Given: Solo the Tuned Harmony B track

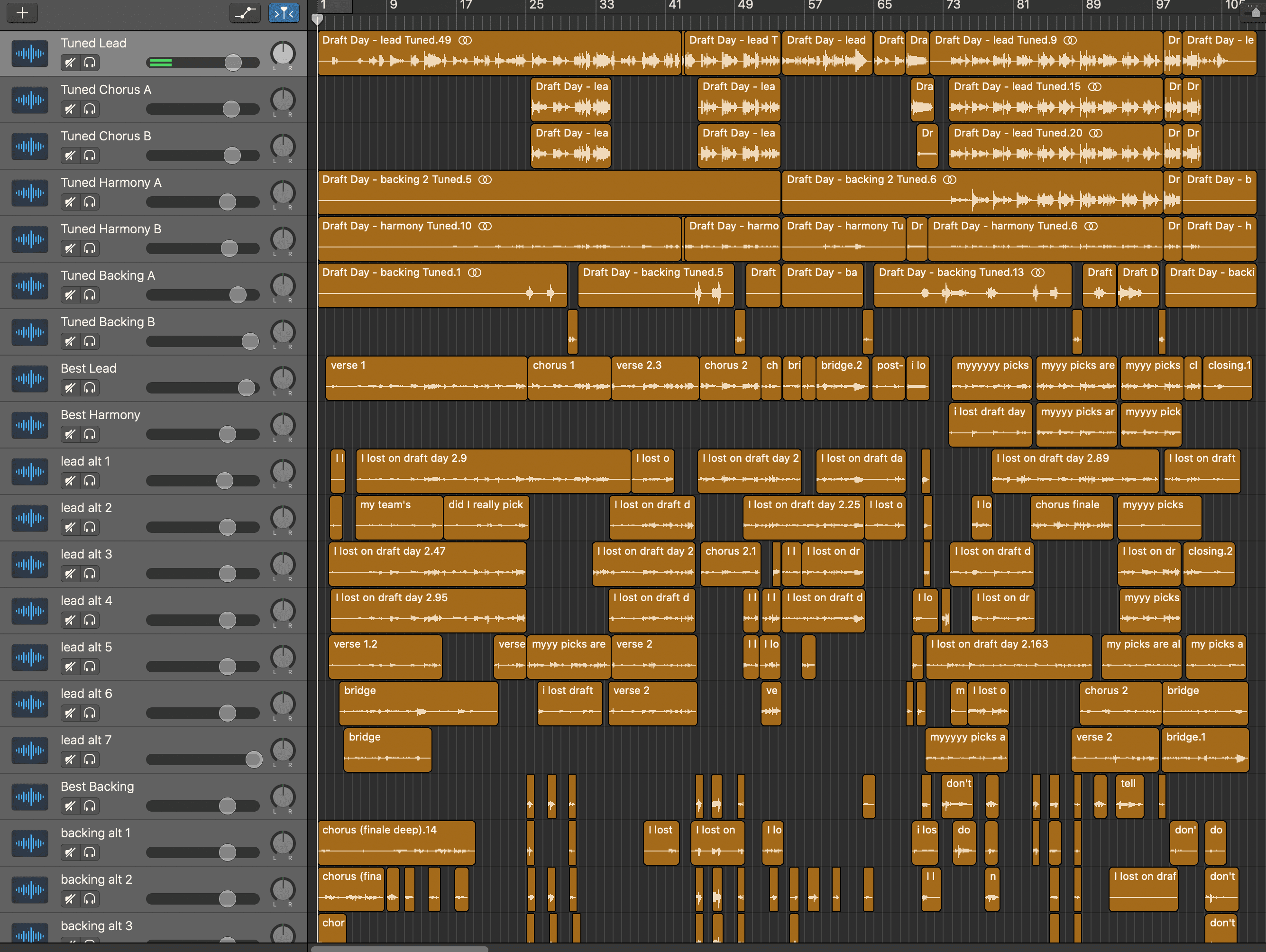Looking at the screenshot, I should [x=90, y=248].
